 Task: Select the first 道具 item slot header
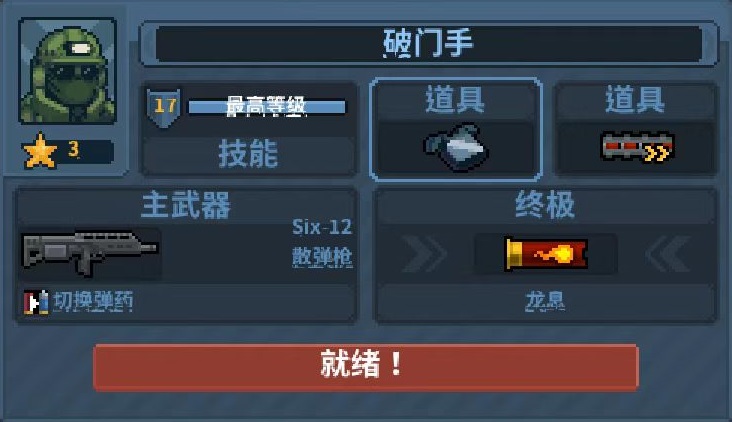point(456,100)
